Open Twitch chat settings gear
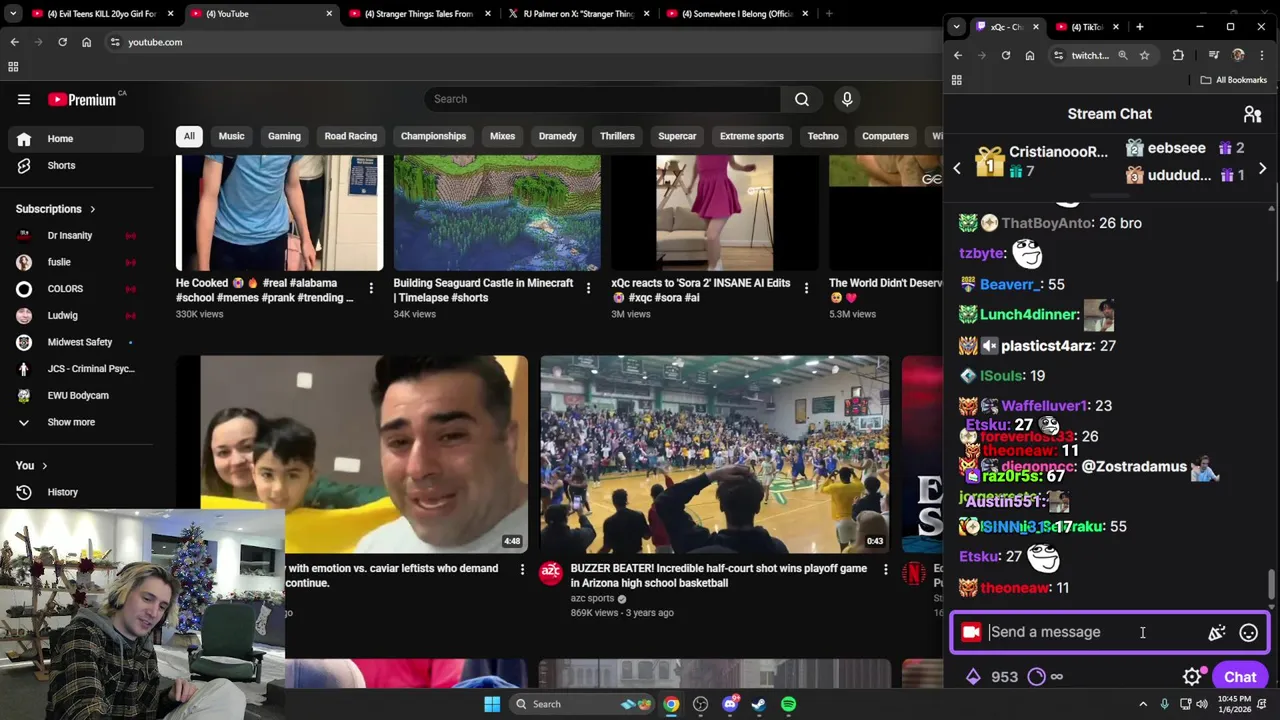The height and width of the screenshot is (720, 1280). tap(1192, 677)
